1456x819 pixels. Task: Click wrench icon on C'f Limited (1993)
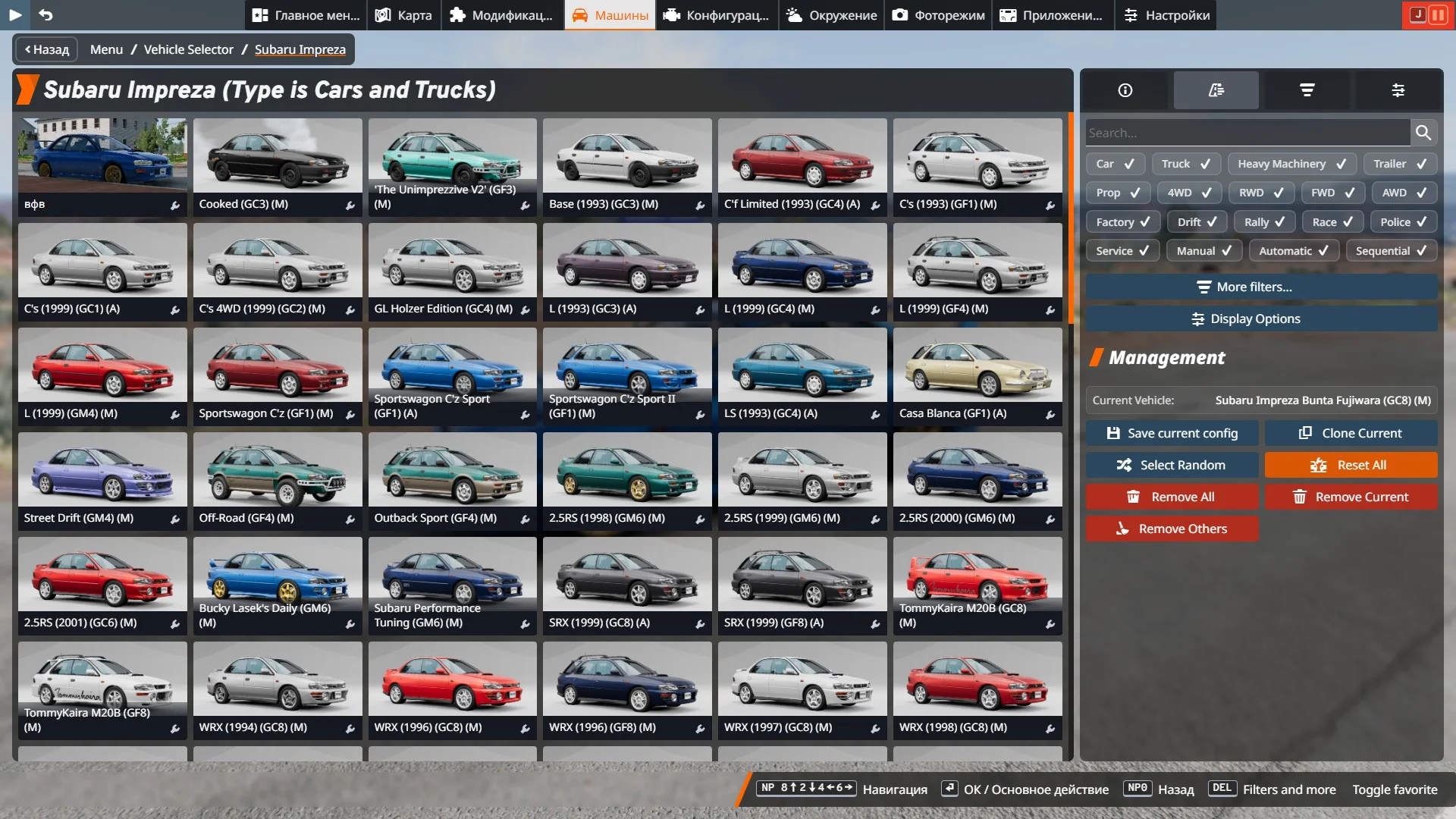(x=875, y=206)
